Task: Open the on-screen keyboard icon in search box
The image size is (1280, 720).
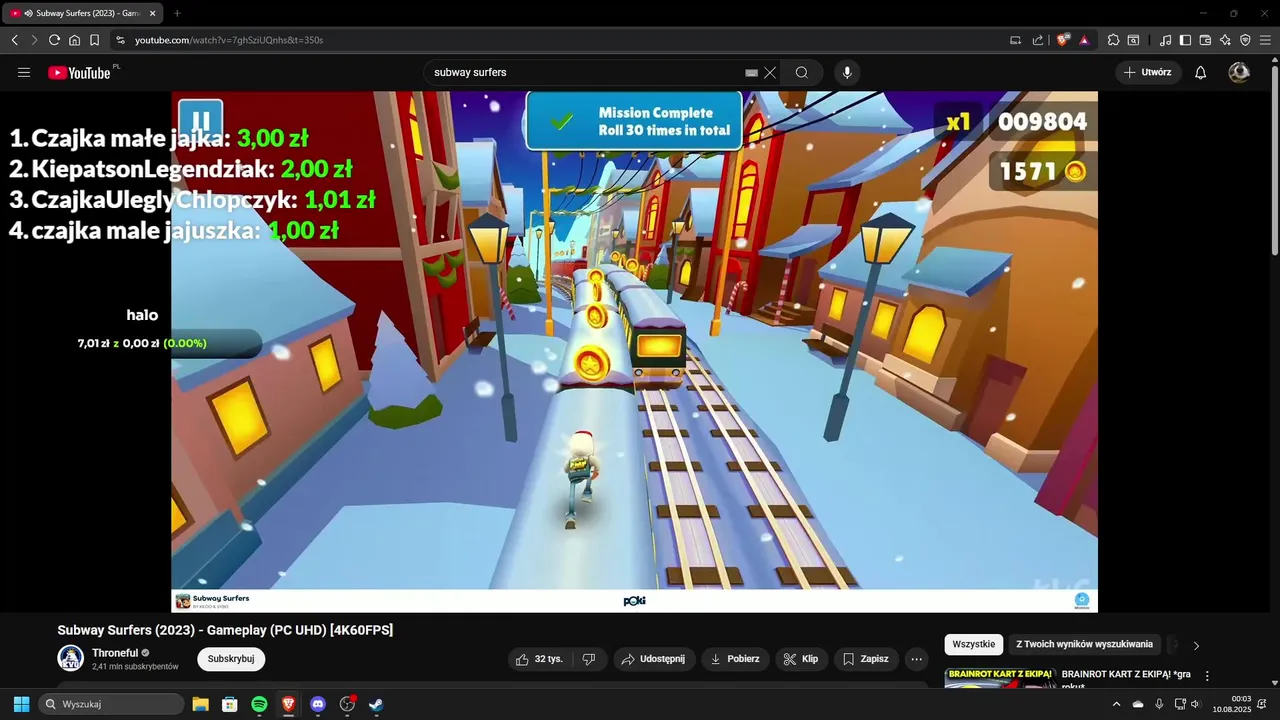Action: [752, 72]
